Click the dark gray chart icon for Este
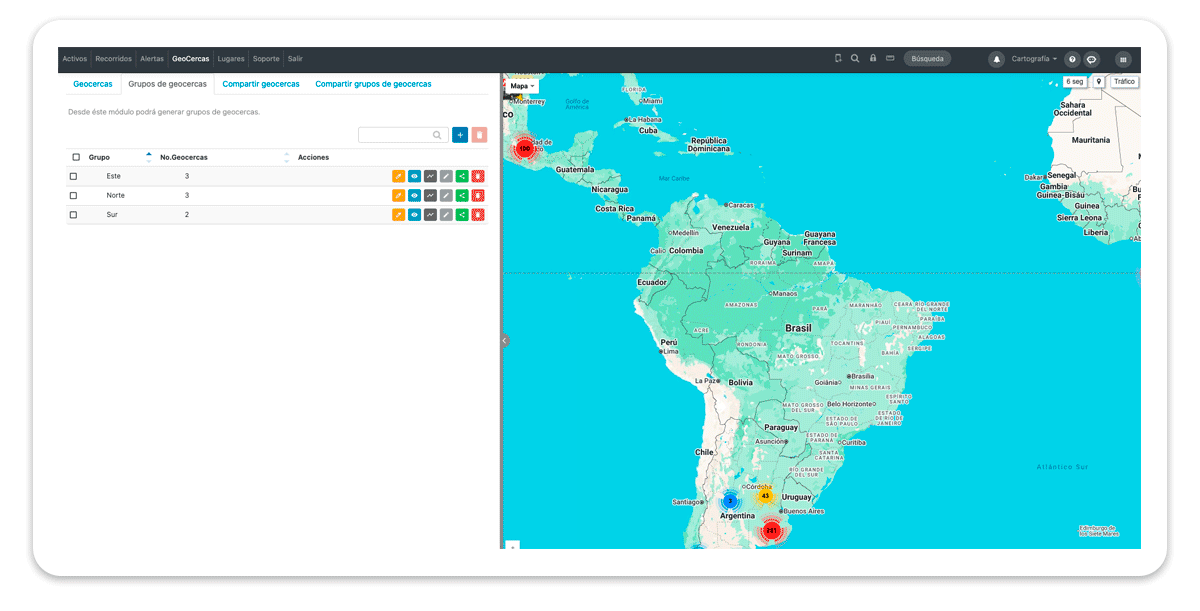Viewport: 1200px width, 611px height. coord(430,176)
